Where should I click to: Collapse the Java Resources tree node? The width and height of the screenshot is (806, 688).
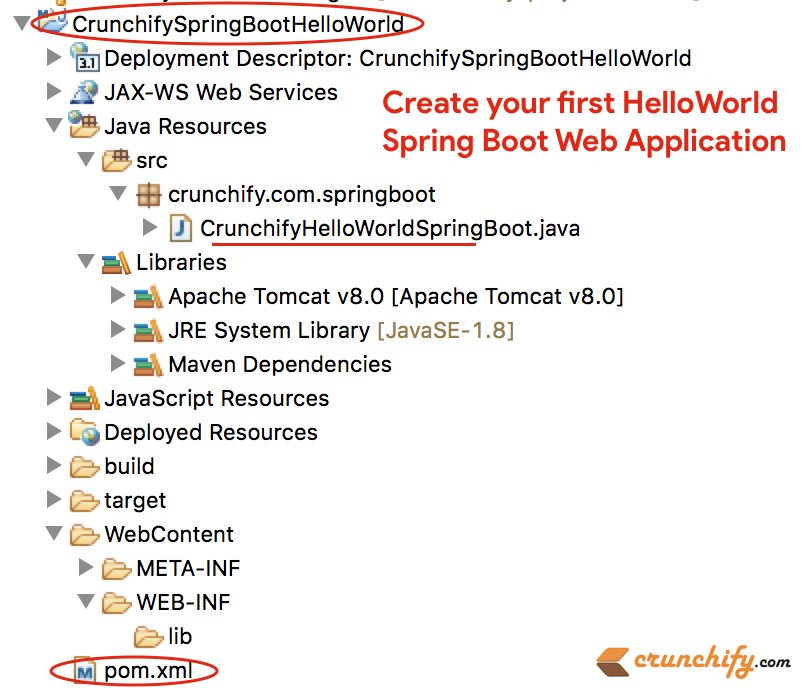(x=53, y=127)
